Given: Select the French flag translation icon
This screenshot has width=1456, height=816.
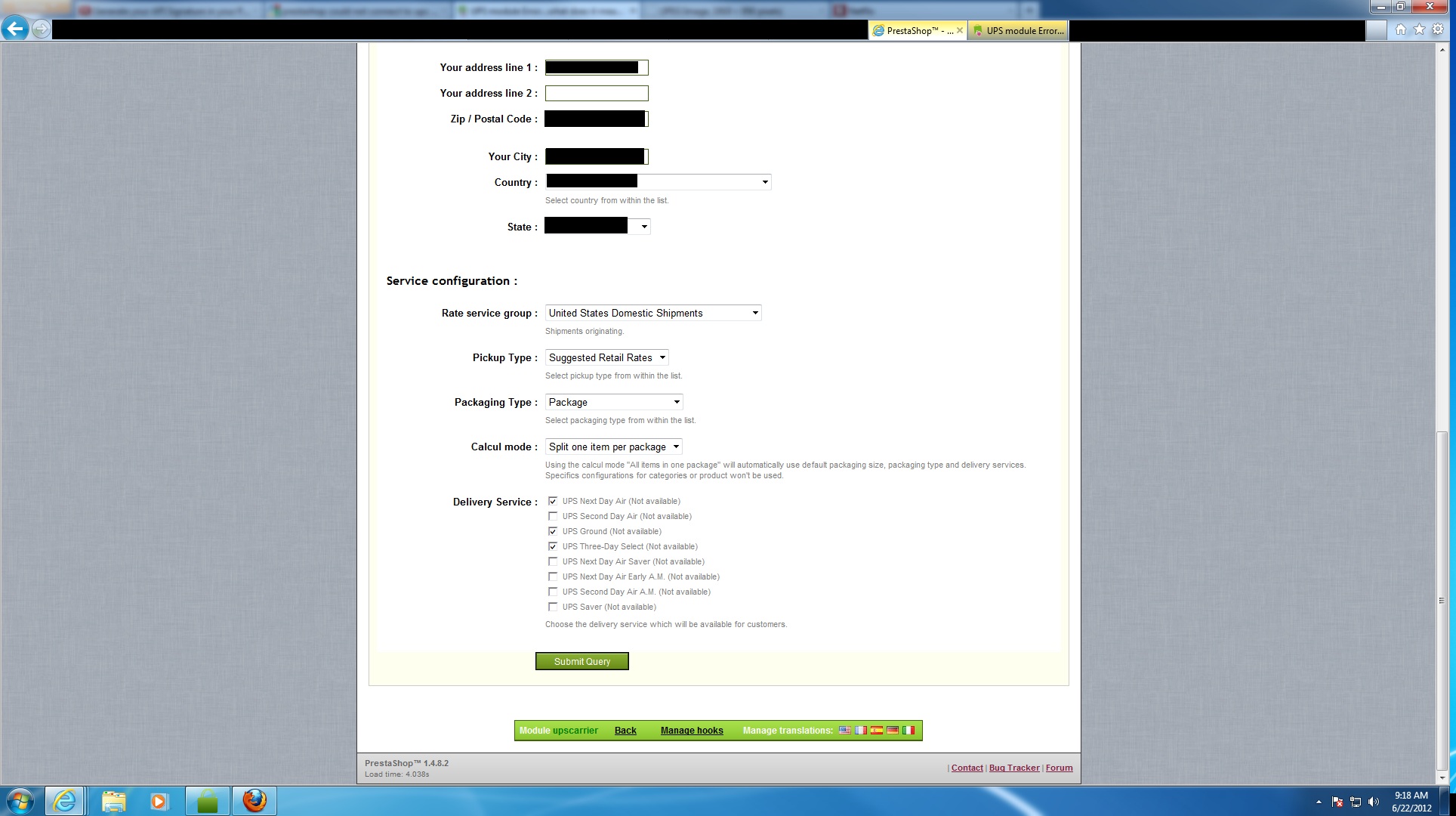Looking at the screenshot, I should pos(860,731).
